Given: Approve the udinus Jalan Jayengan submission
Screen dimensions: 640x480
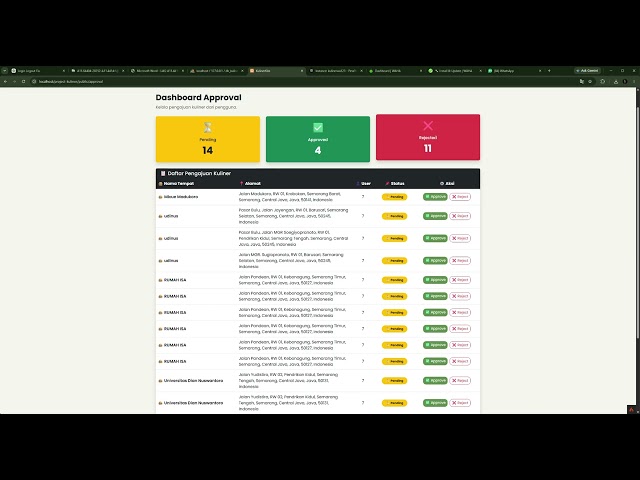Looking at the screenshot, I should coord(435,216).
